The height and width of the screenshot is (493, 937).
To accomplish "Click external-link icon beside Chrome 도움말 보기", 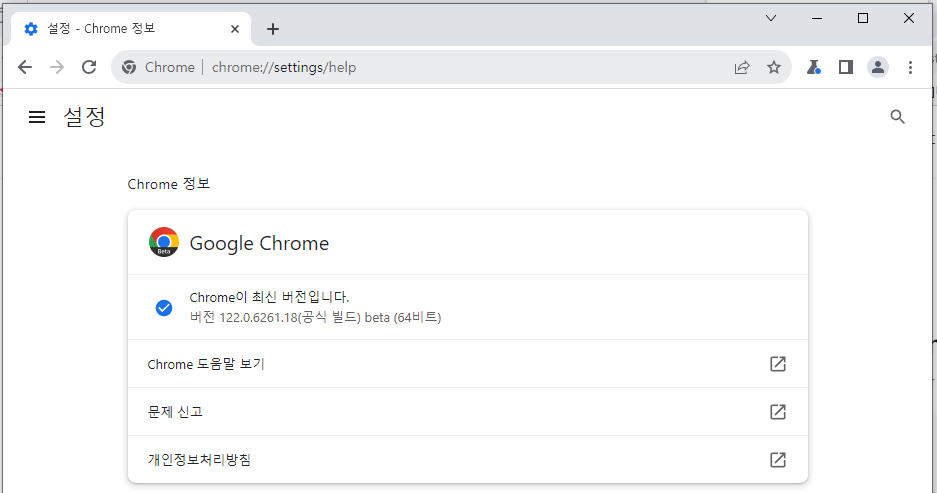I will point(777,364).
